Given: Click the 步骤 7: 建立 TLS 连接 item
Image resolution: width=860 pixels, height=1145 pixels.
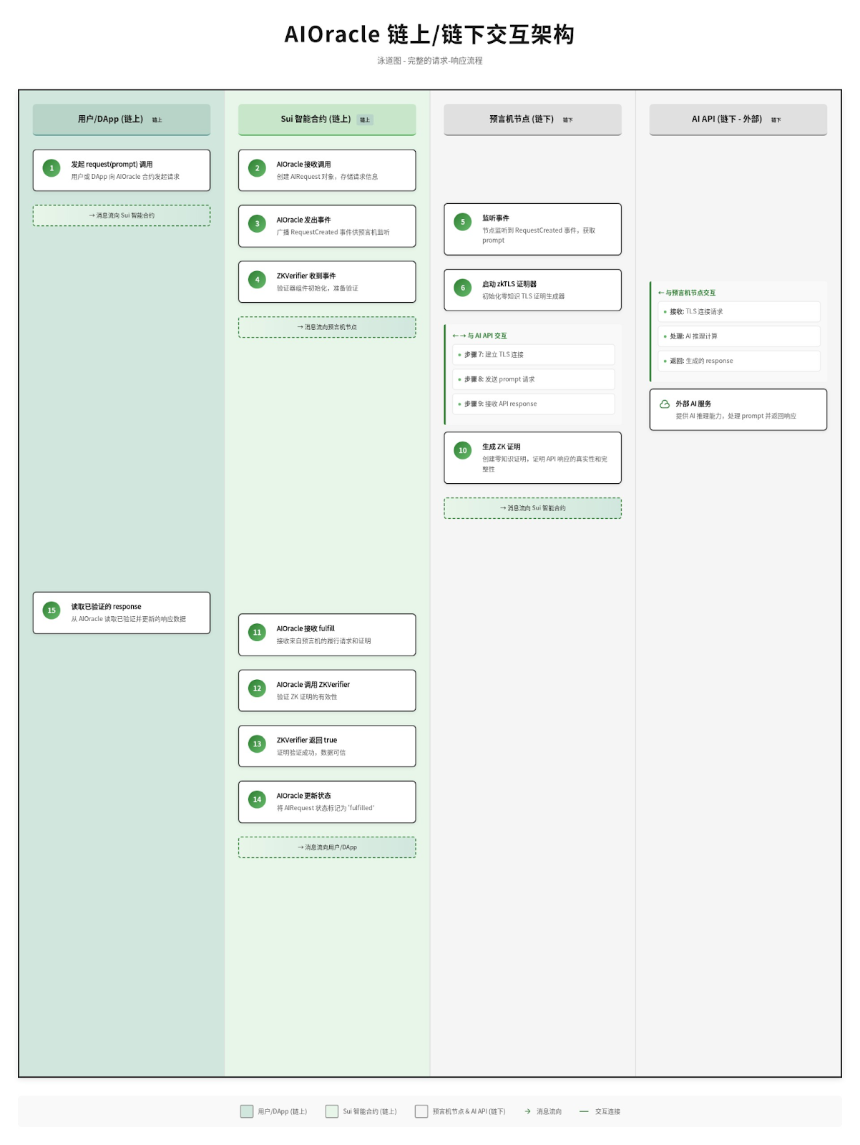Looking at the screenshot, I should 533,355.
